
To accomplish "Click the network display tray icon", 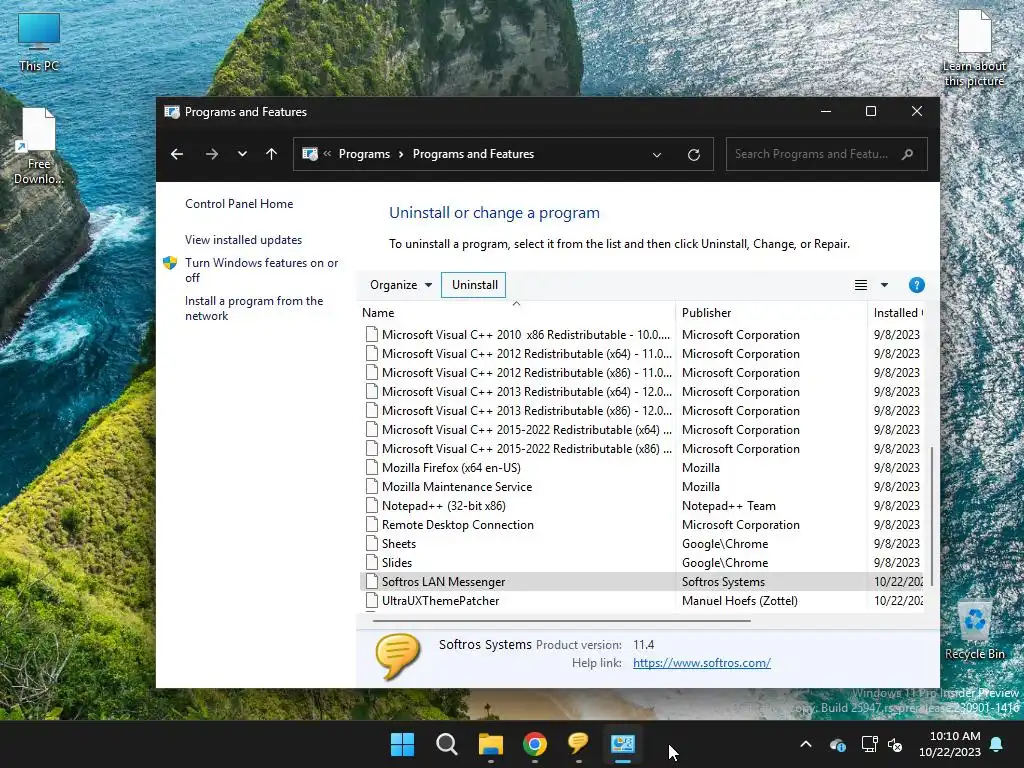I will point(869,744).
